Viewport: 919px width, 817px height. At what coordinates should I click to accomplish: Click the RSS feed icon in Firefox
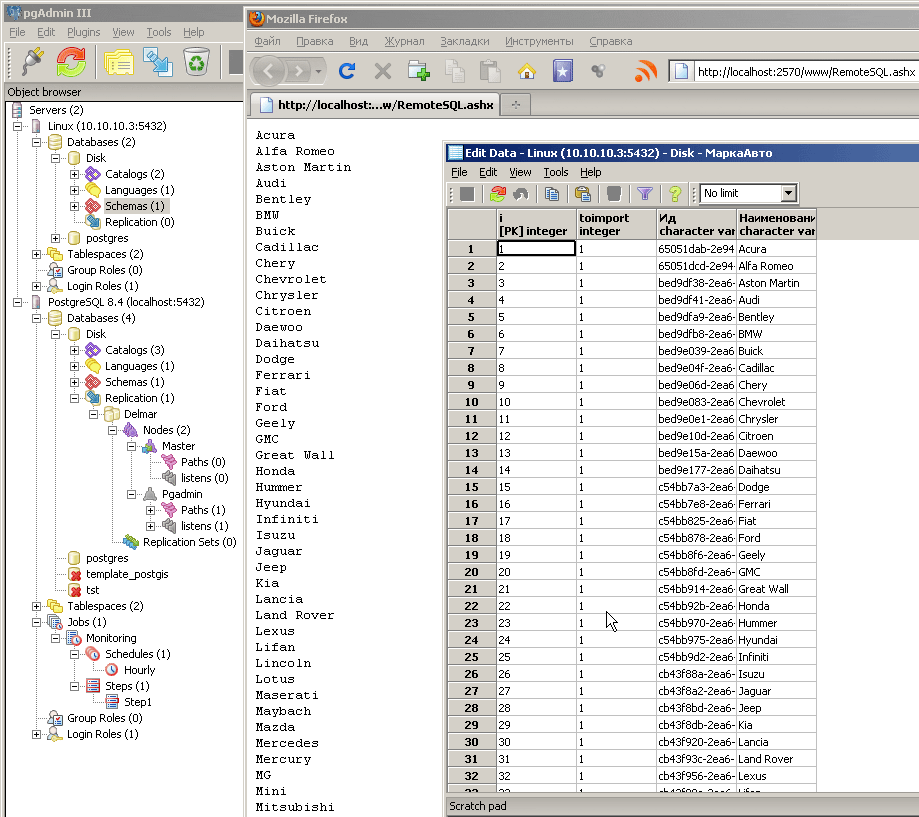point(646,71)
